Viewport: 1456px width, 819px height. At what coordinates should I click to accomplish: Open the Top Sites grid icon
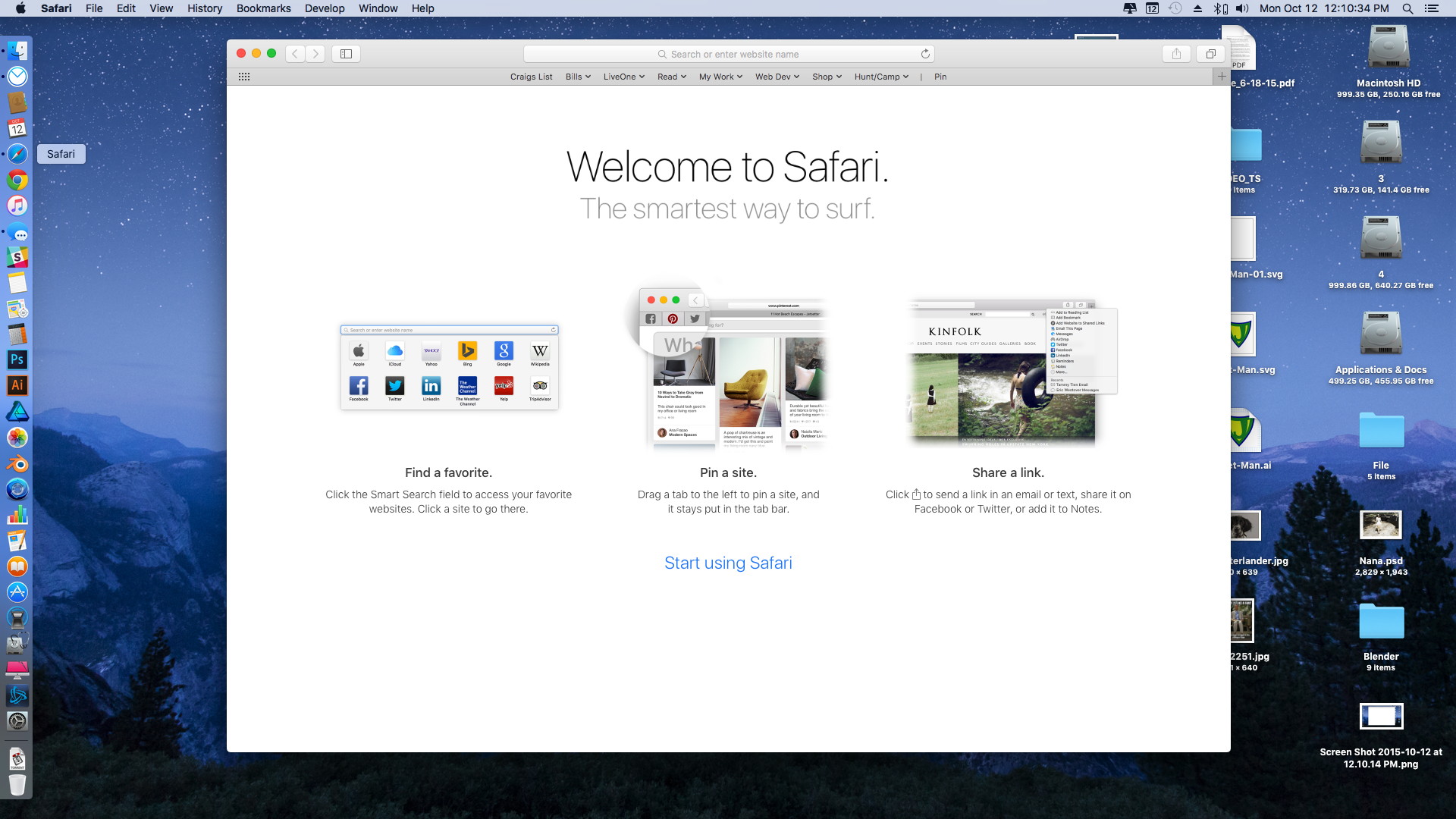click(x=244, y=77)
